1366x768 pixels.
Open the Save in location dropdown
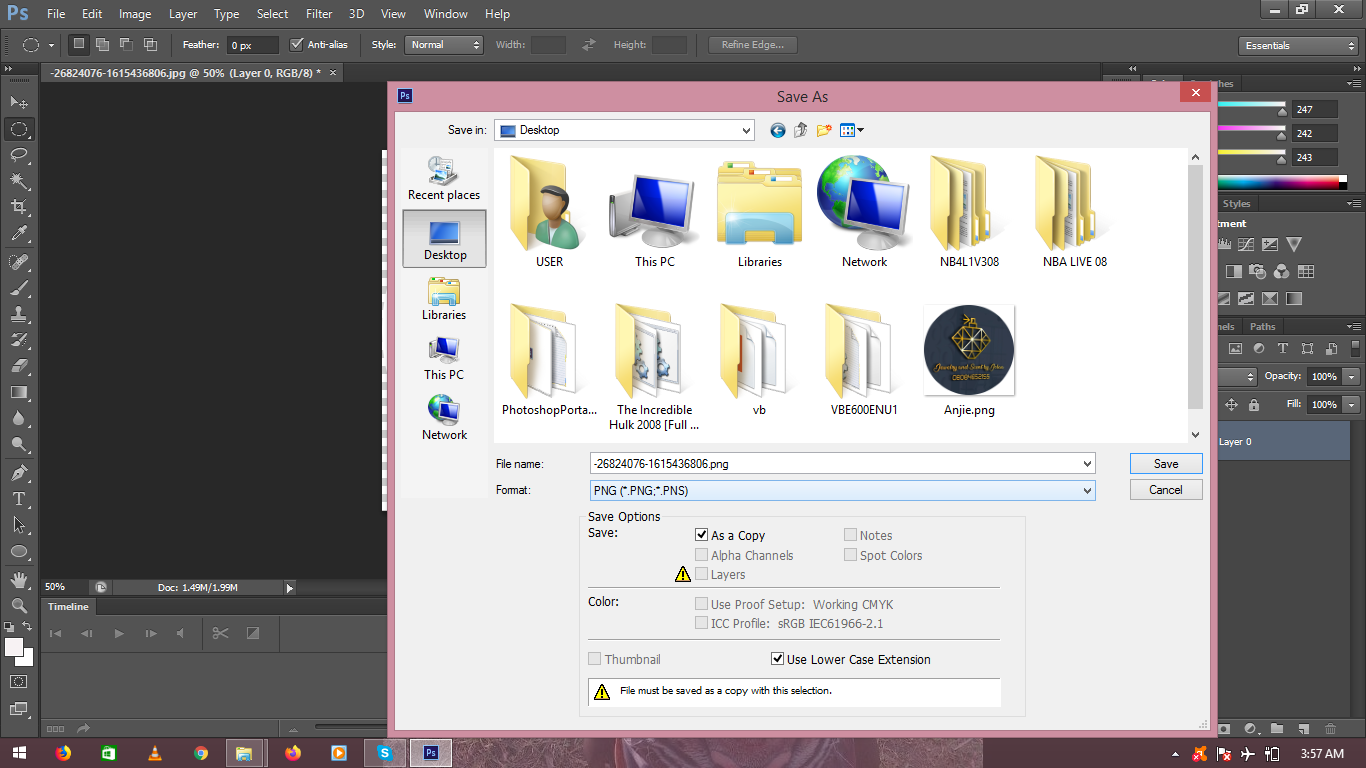(x=624, y=130)
